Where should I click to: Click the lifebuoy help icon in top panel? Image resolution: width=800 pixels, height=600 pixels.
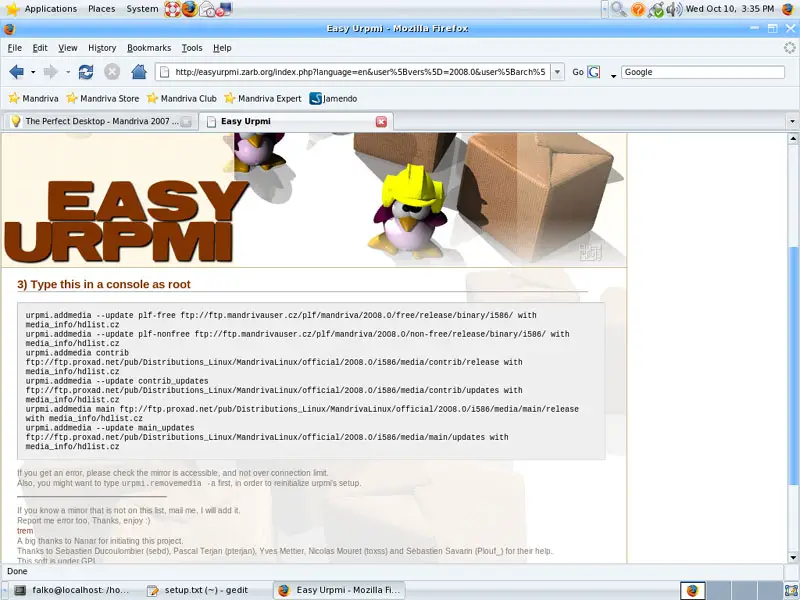click(x=172, y=9)
